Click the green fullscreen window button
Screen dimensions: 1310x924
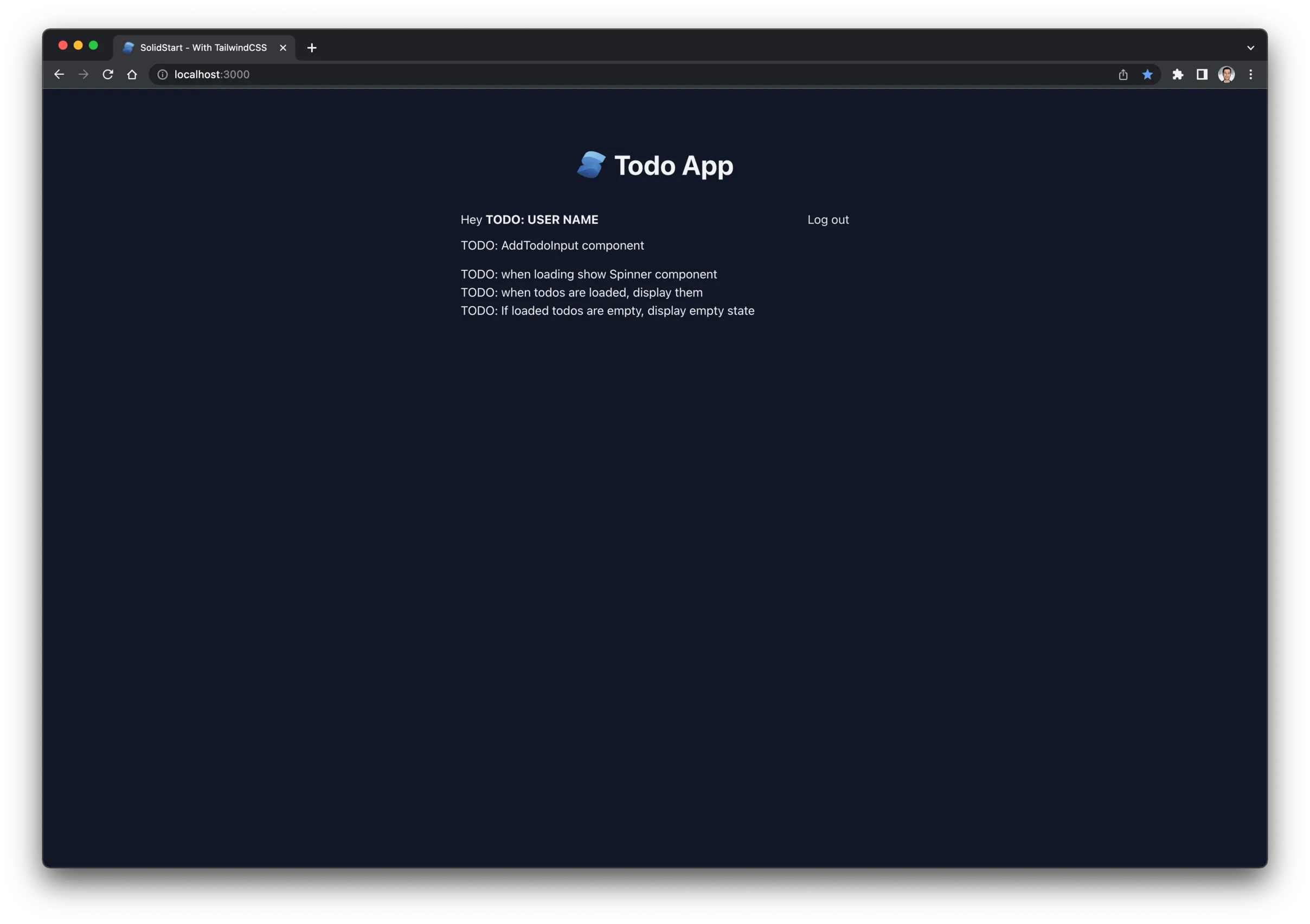pyautogui.click(x=94, y=46)
